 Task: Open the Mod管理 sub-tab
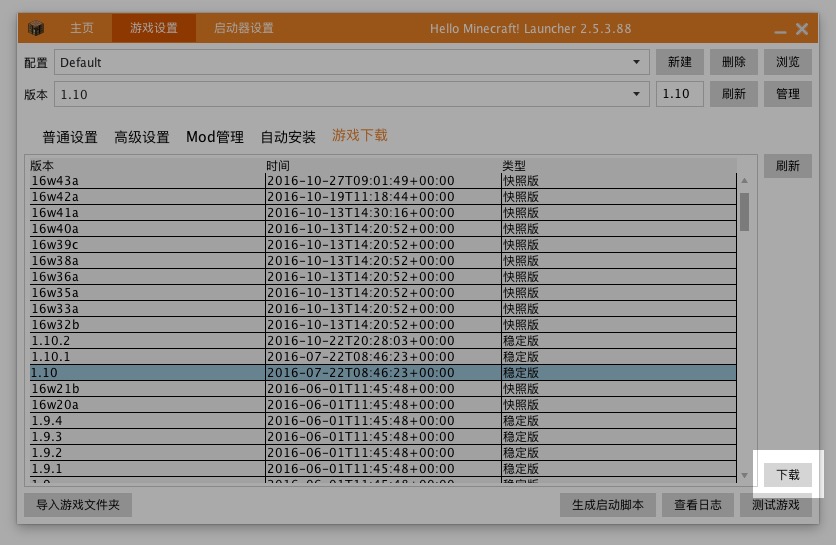(214, 137)
